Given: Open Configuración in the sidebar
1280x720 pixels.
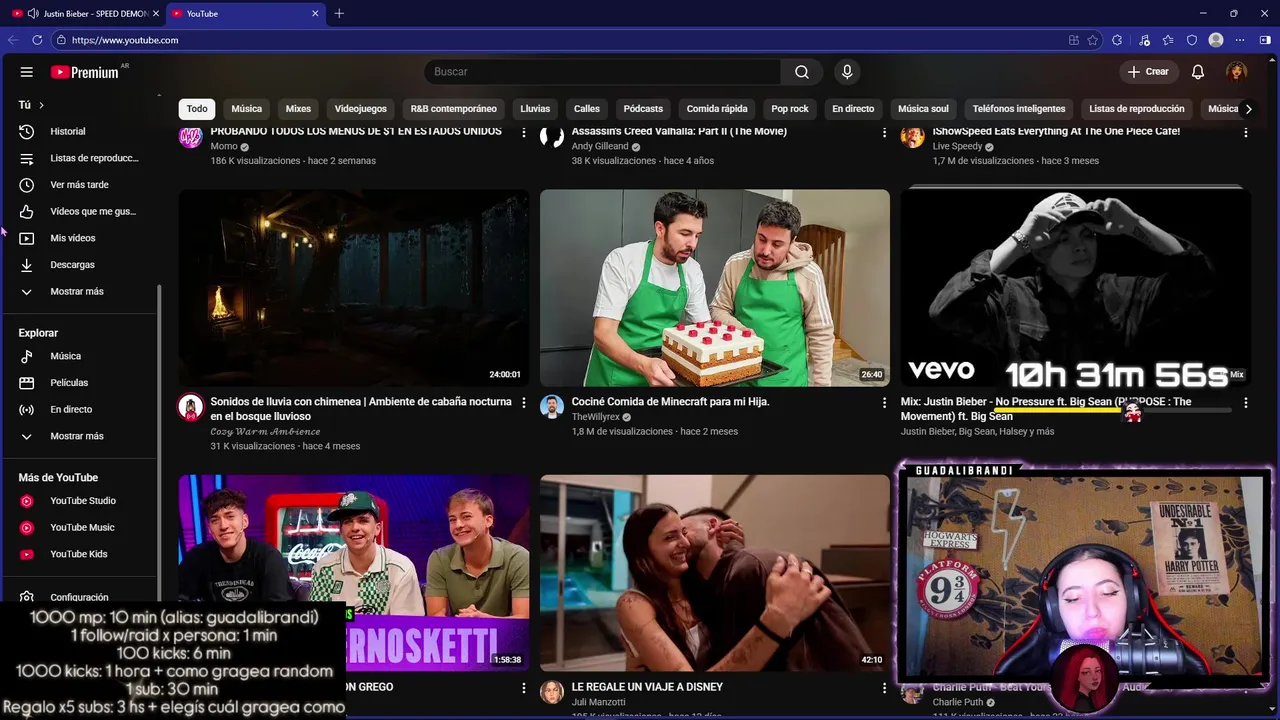Looking at the screenshot, I should (x=80, y=597).
